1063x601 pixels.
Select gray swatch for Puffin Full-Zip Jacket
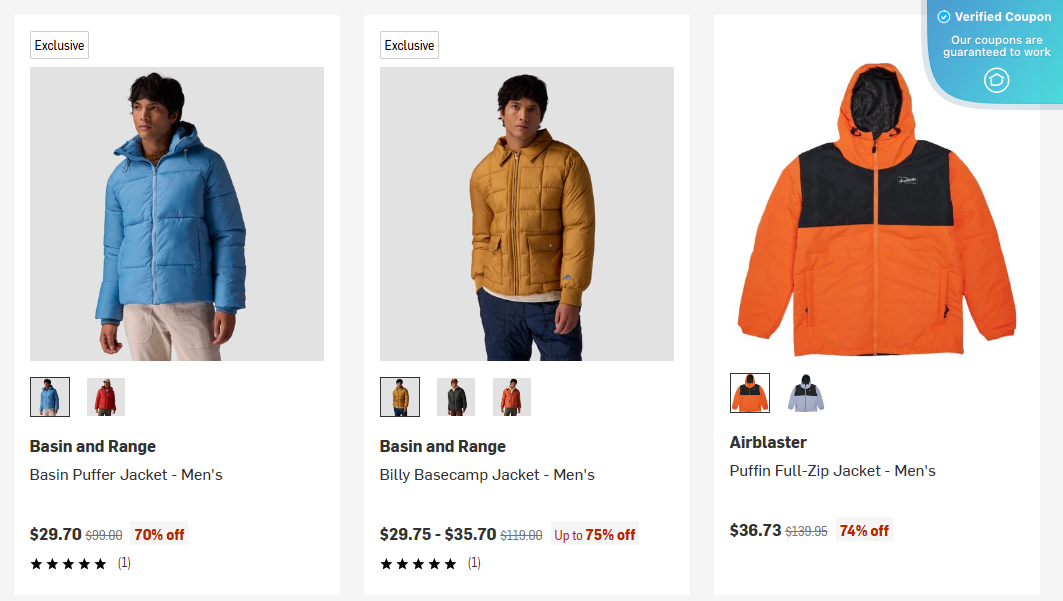click(806, 393)
